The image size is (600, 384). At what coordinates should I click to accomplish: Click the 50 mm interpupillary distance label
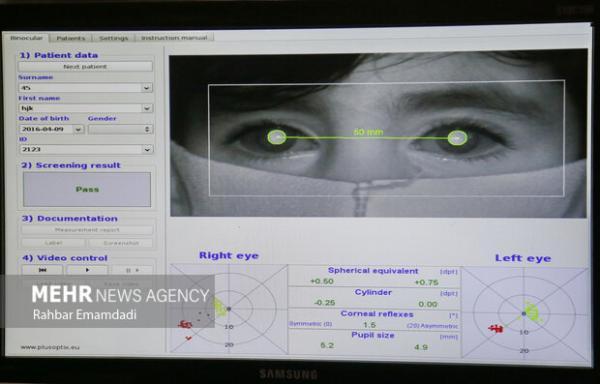368,132
